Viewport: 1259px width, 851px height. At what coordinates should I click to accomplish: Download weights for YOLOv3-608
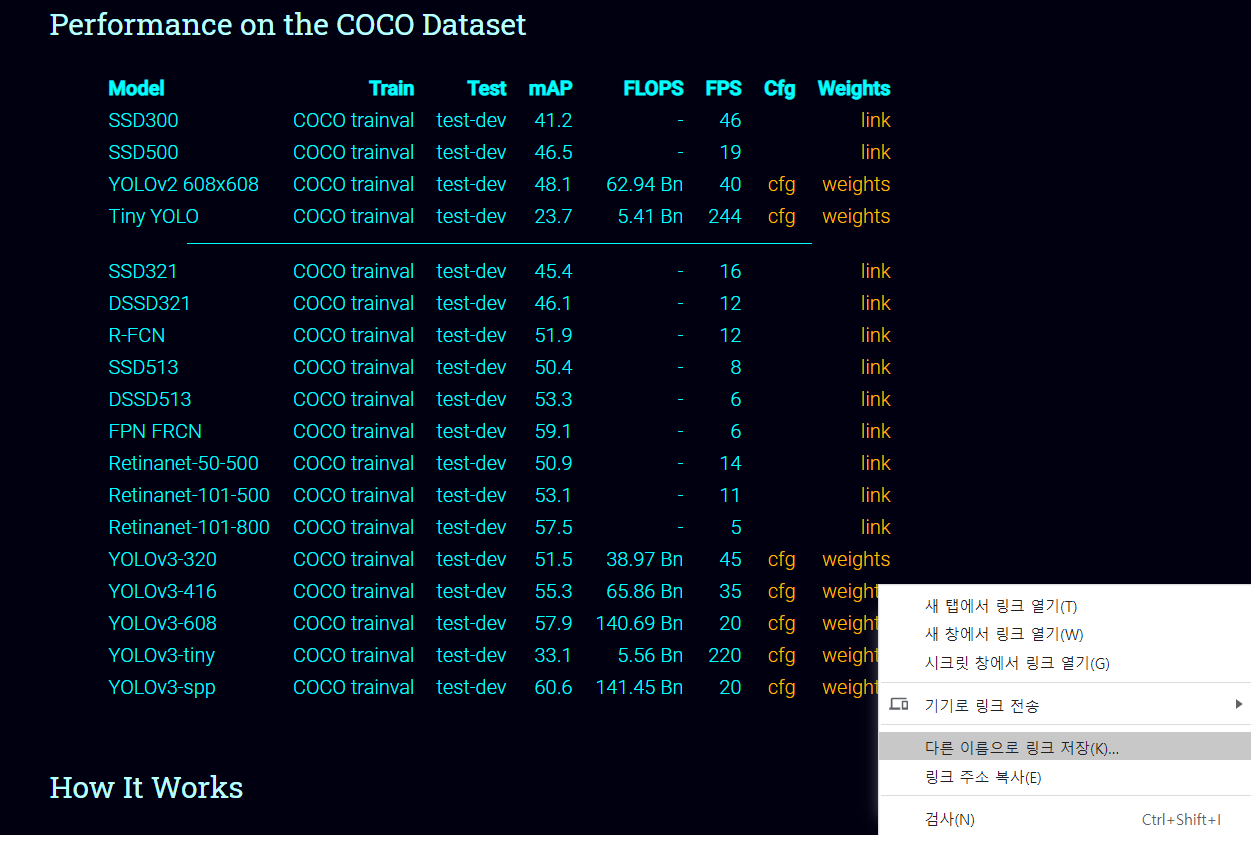coord(850,623)
